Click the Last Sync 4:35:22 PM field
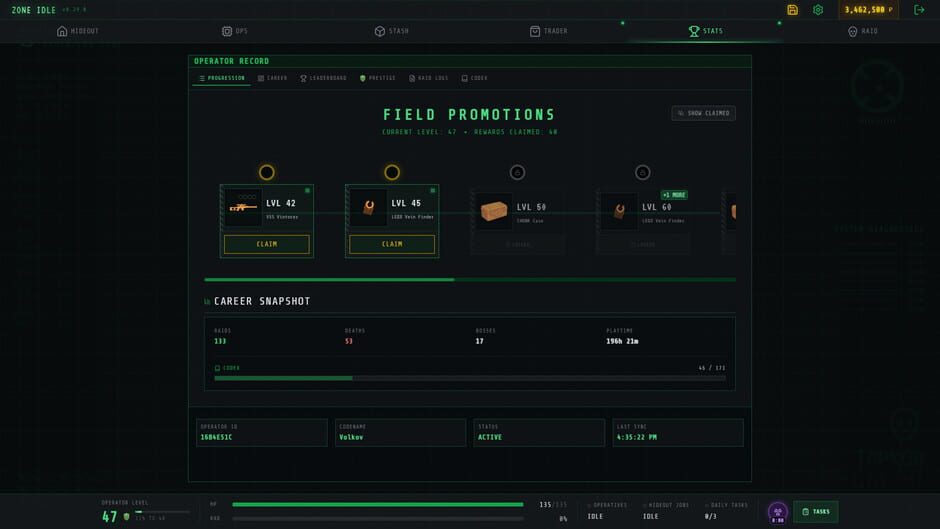The image size is (940, 529). (678, 432)
